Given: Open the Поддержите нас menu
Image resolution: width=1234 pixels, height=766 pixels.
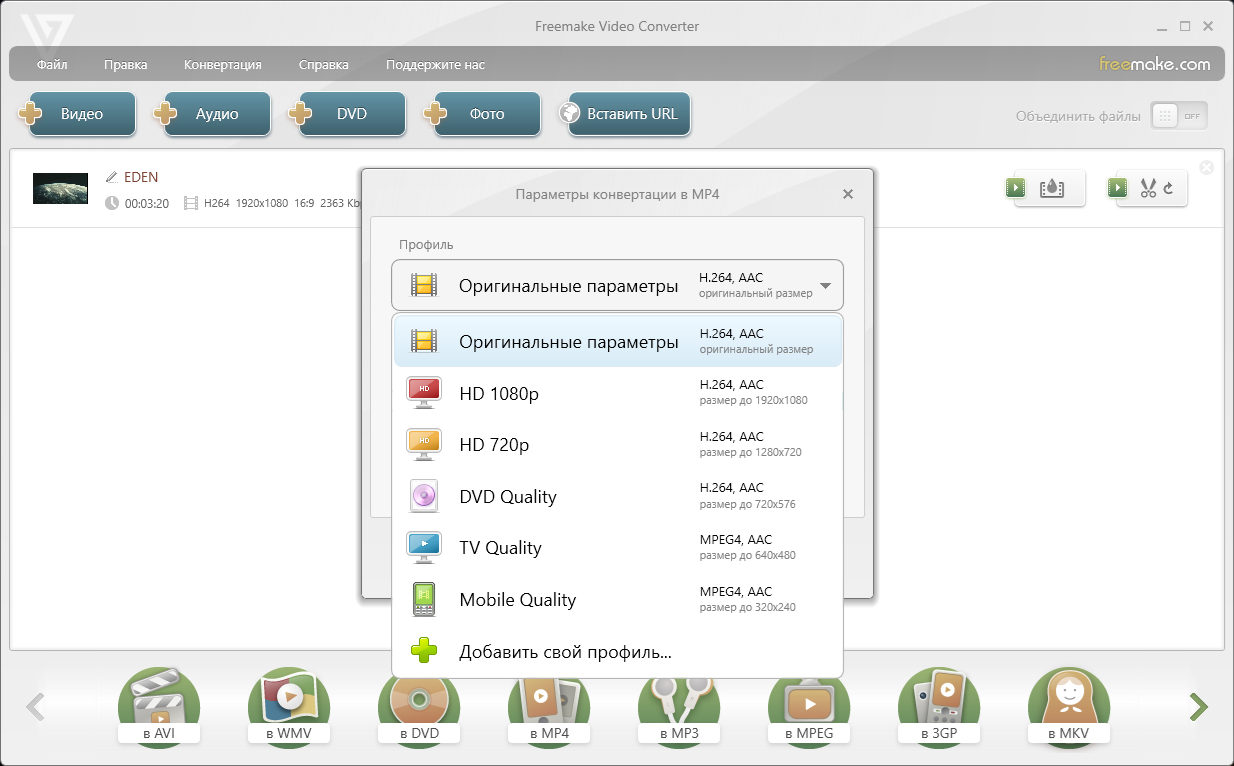Looking at the screenshot, I should click(x=435, y=65).
